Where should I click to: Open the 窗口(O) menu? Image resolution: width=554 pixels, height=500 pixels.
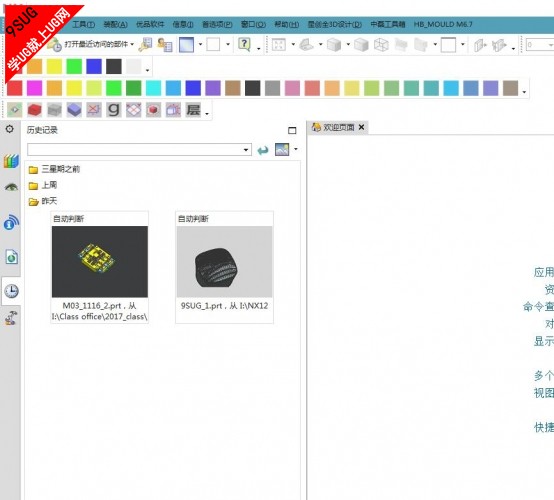[x=253, y=24]
